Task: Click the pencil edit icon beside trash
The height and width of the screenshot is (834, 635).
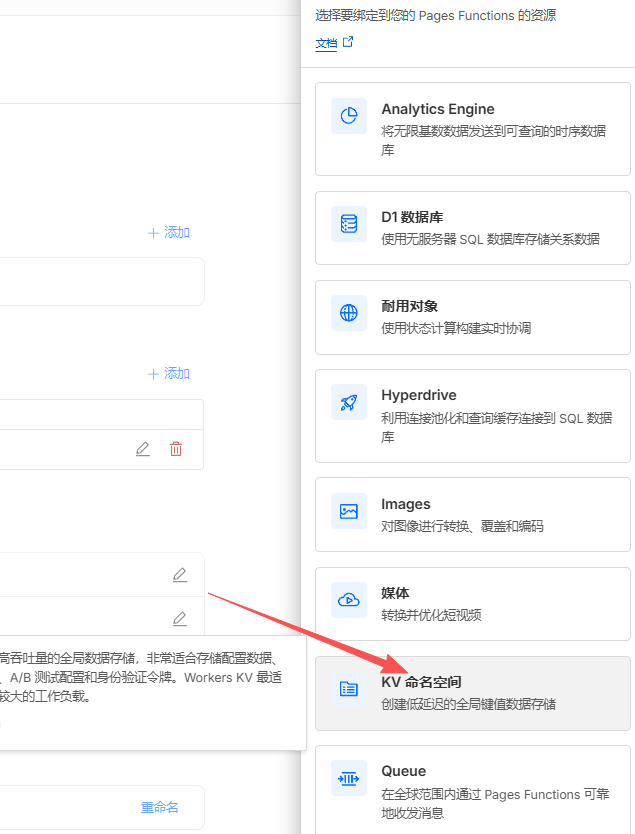Action: point(143,449)
